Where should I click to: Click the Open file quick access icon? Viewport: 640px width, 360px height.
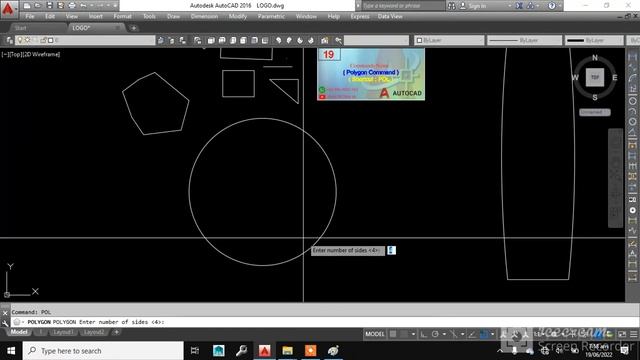(38, 5)
